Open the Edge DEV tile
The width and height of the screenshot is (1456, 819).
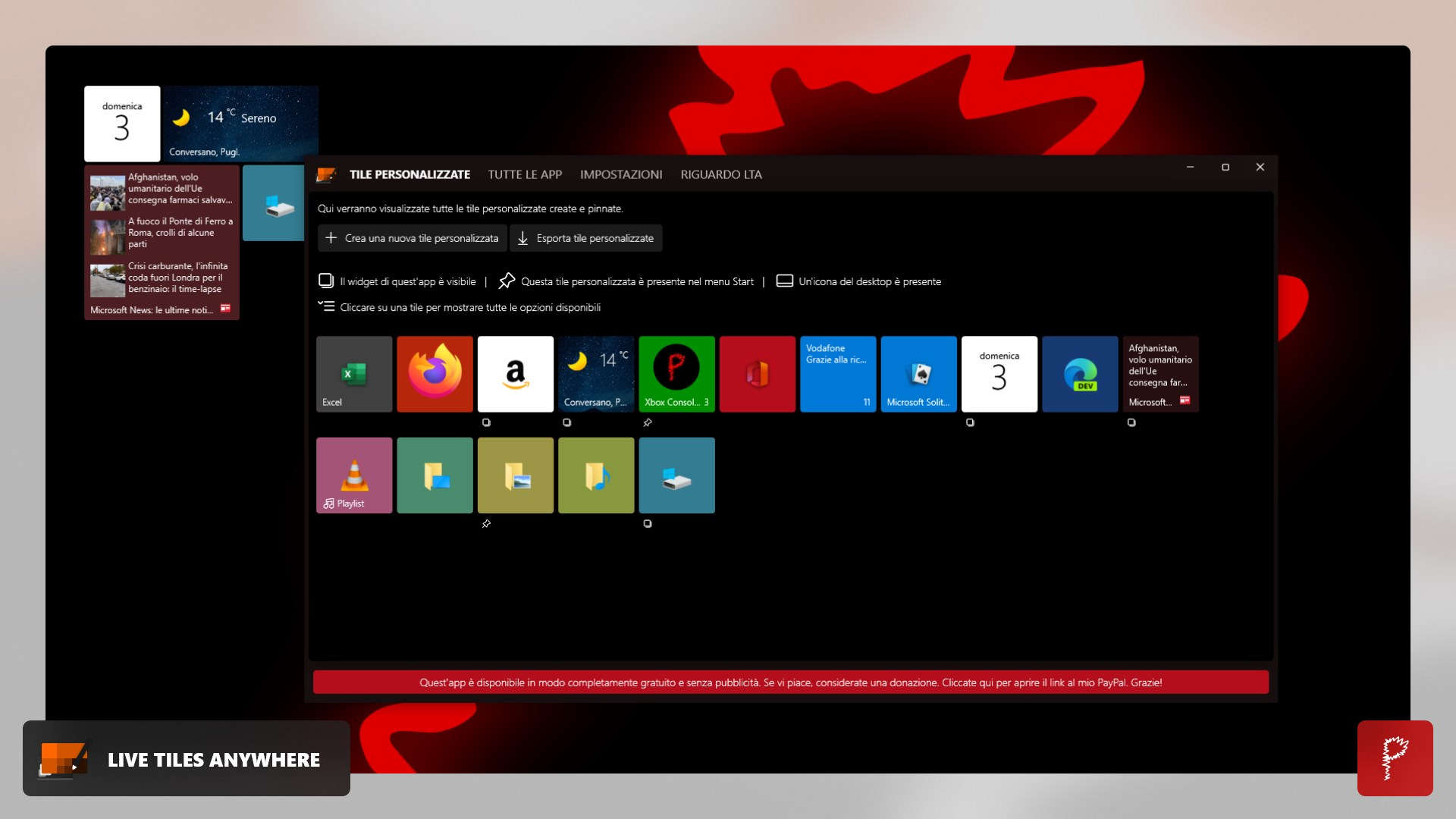coord(1080,374)
